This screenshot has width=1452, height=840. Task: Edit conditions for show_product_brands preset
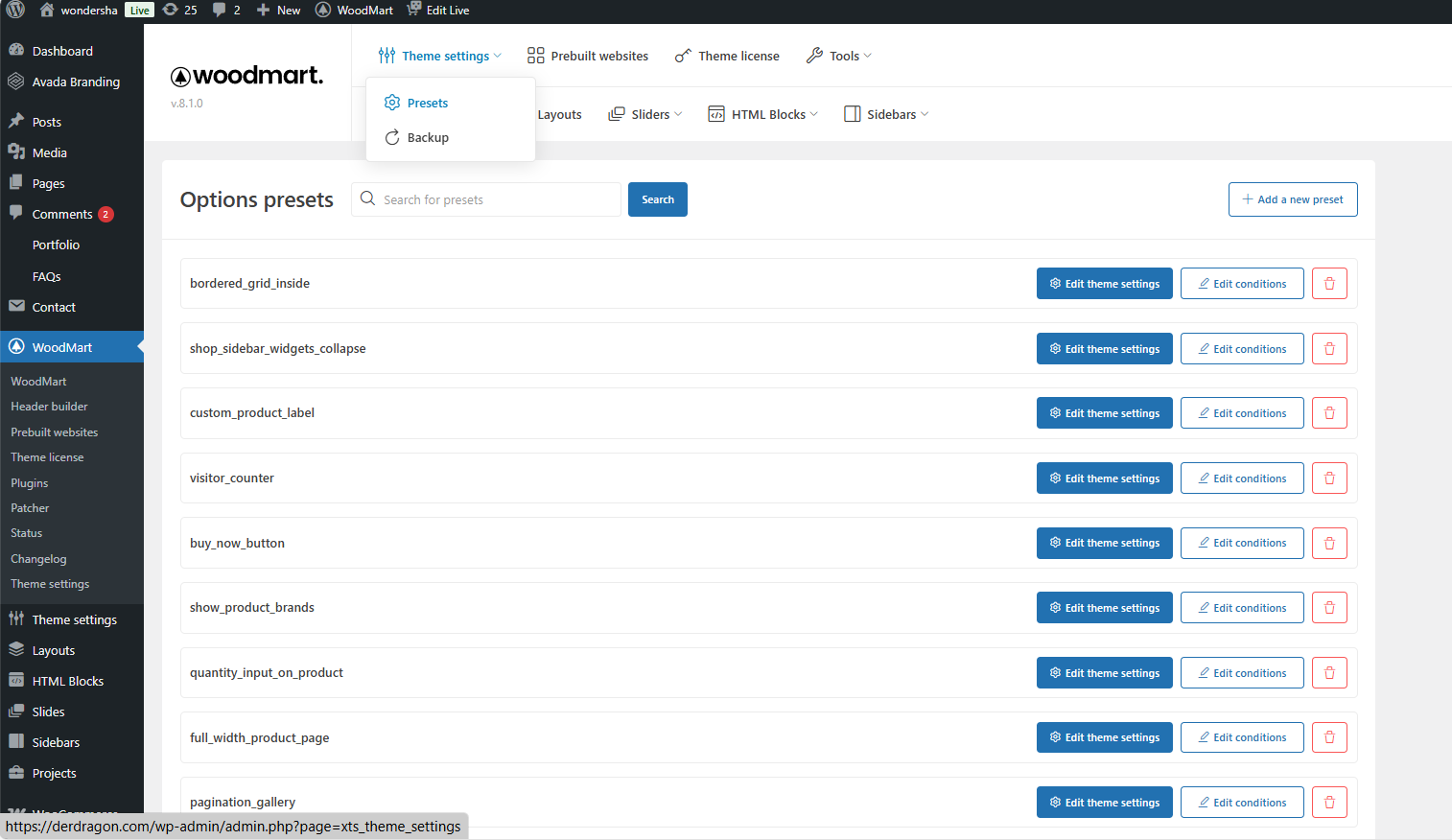click(x=1241, y=608)
